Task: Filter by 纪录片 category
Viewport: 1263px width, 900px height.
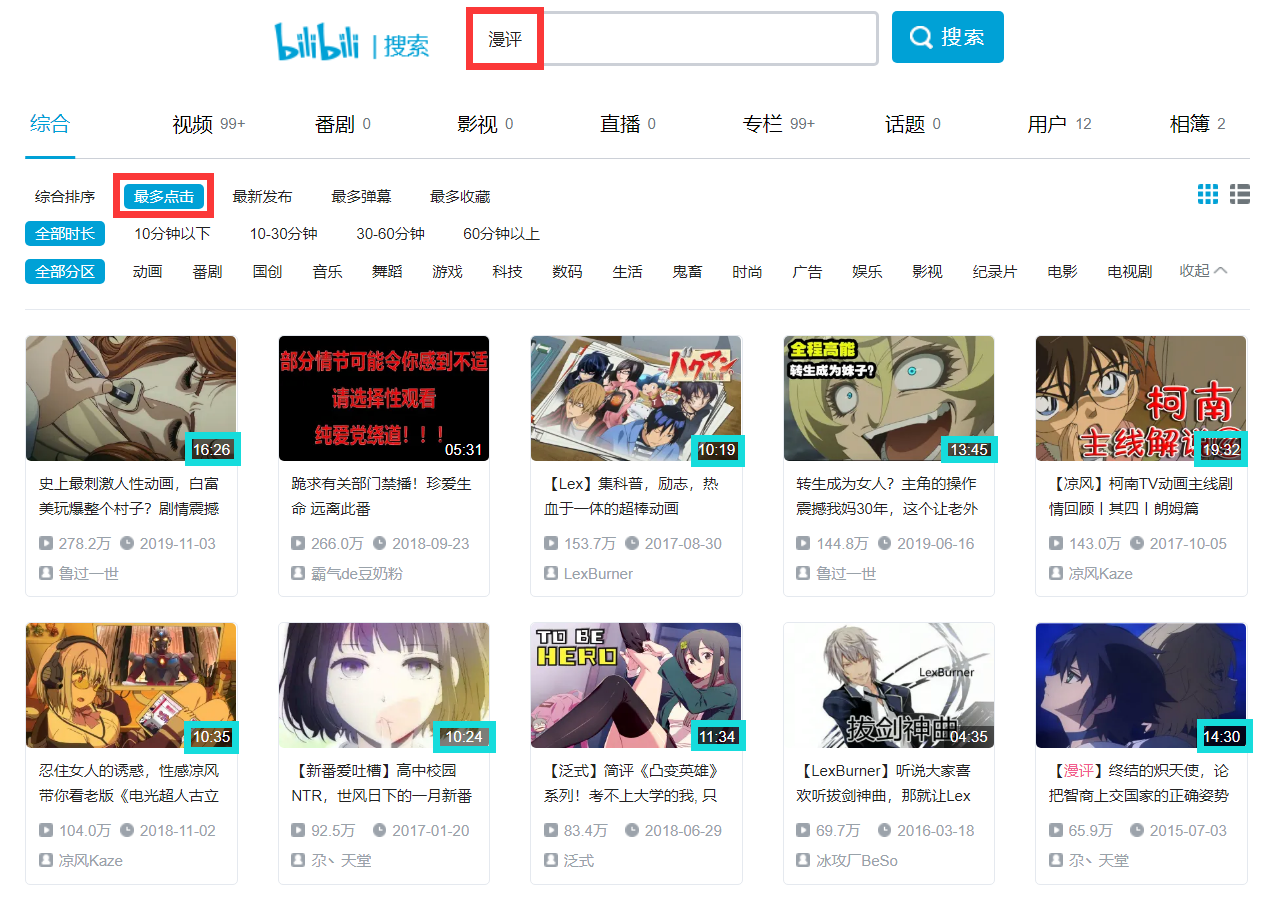Action: click(x=995, y=271)
